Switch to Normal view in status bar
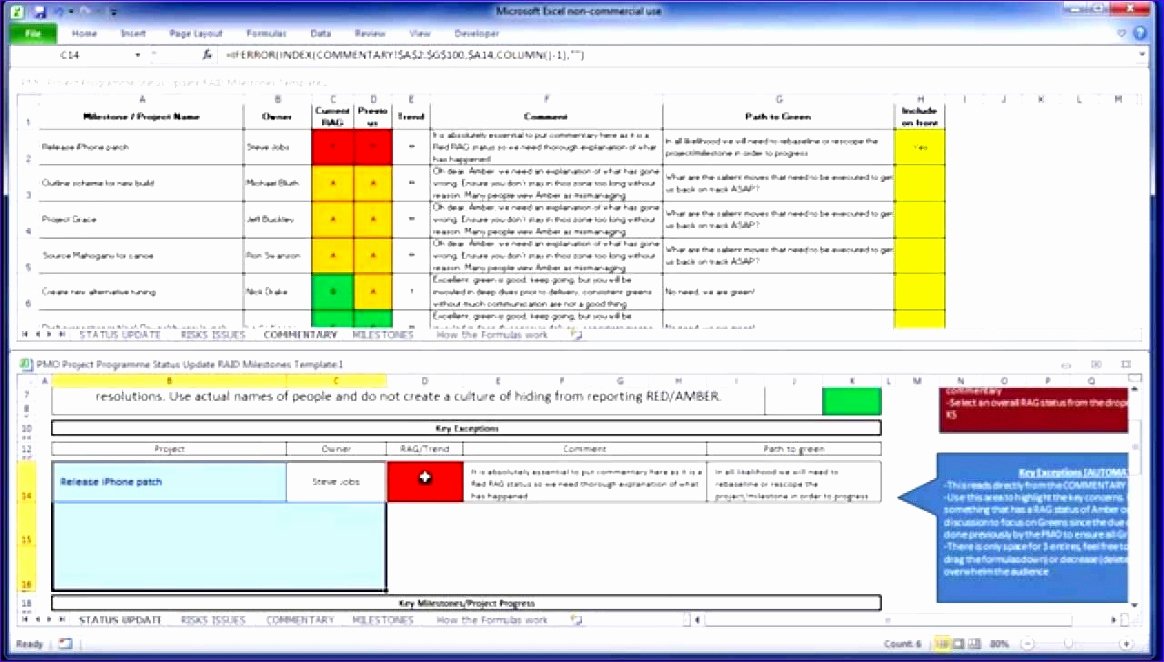Screen dimensions: 1164x662 click(x=943, y=643)
